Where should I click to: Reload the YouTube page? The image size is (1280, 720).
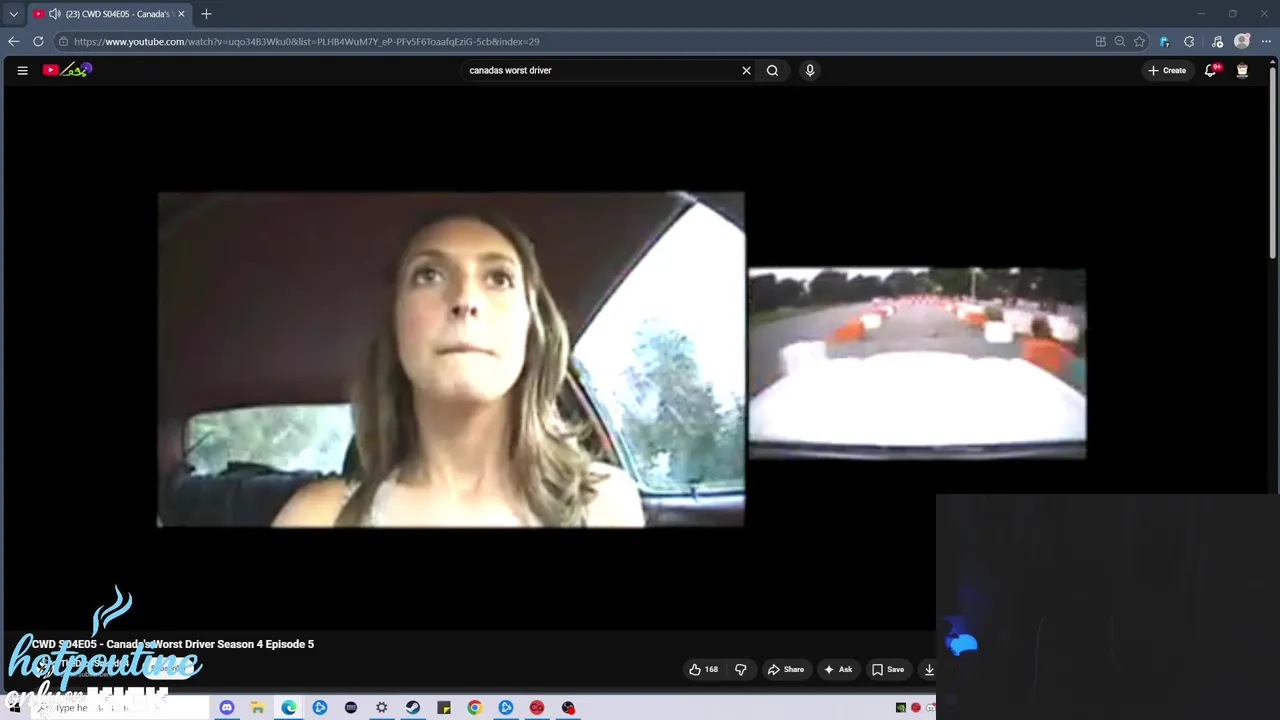[38, 41]
